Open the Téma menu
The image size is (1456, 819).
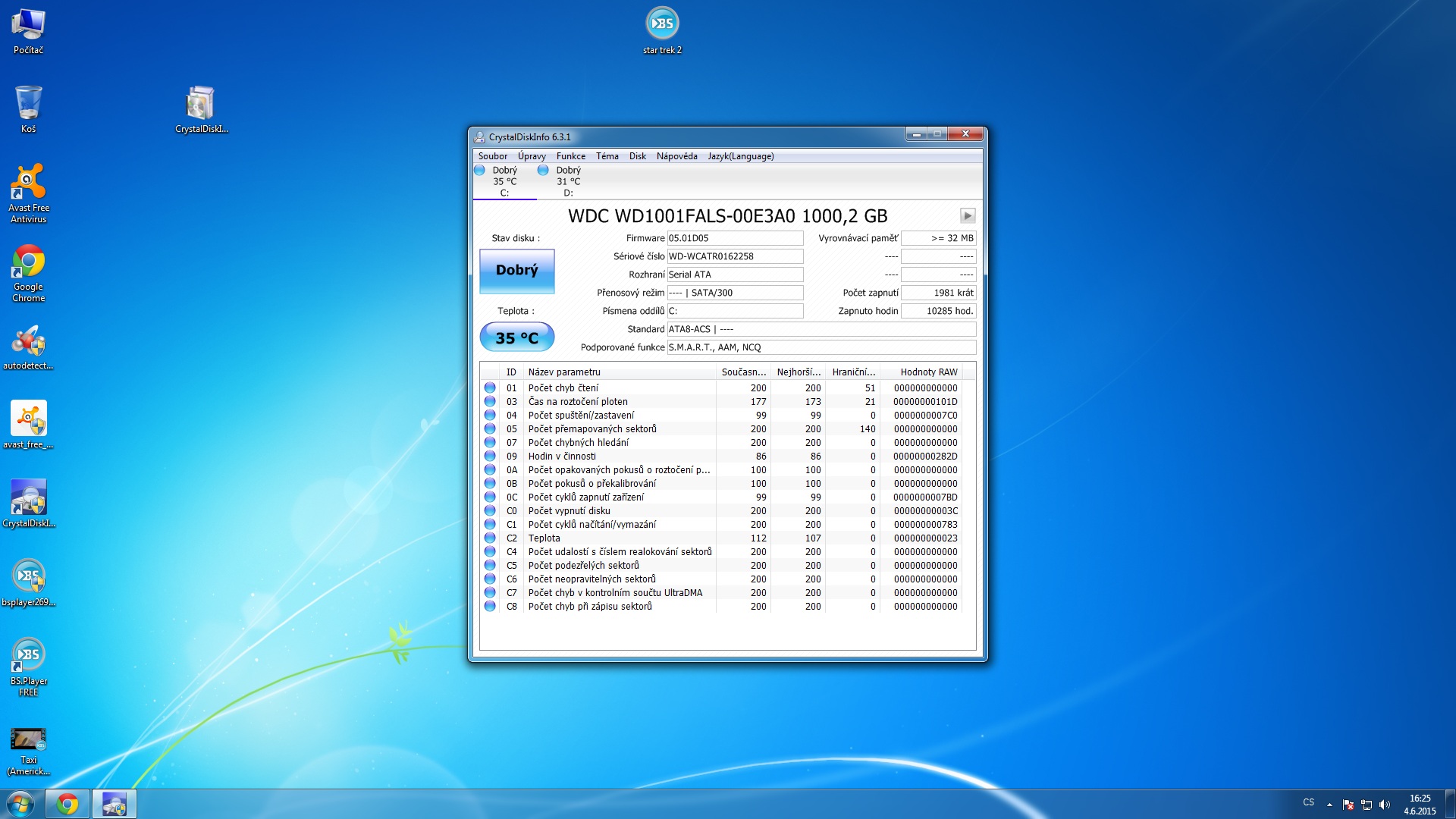pos(607,156)
